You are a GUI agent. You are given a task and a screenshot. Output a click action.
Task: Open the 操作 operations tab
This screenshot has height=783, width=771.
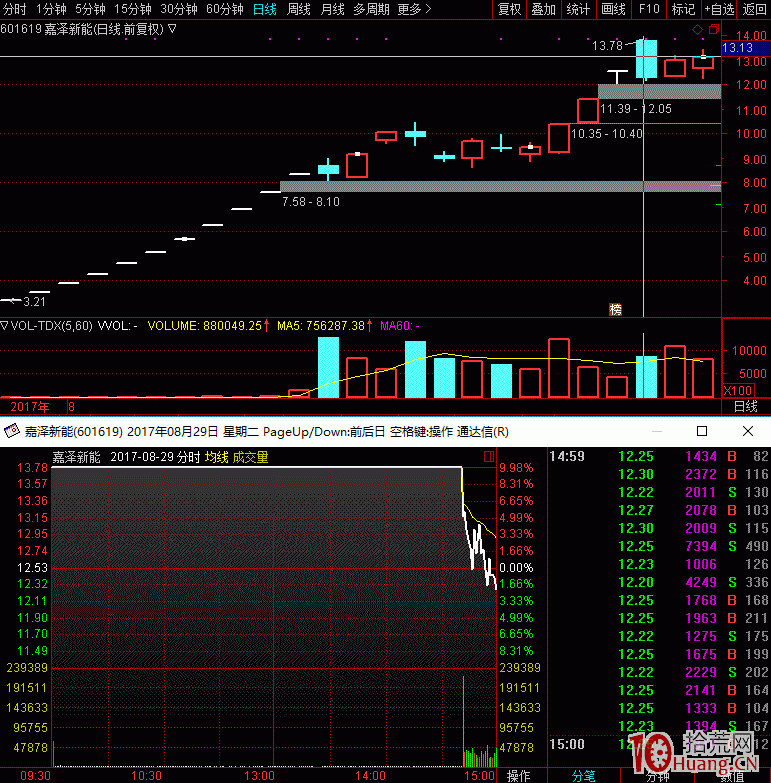point(518,776)
